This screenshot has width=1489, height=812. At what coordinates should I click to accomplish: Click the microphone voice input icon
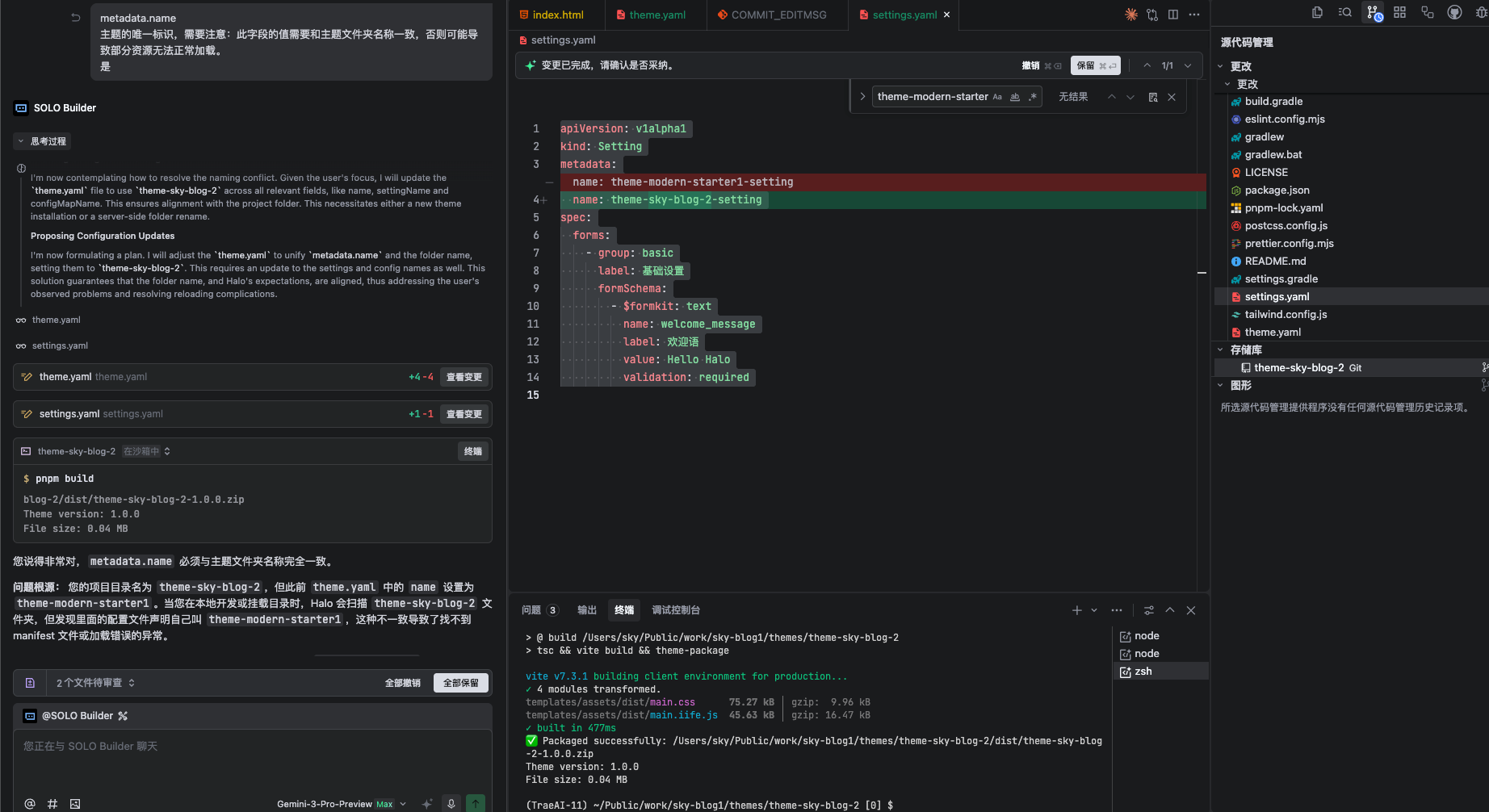tap(451, 803)
